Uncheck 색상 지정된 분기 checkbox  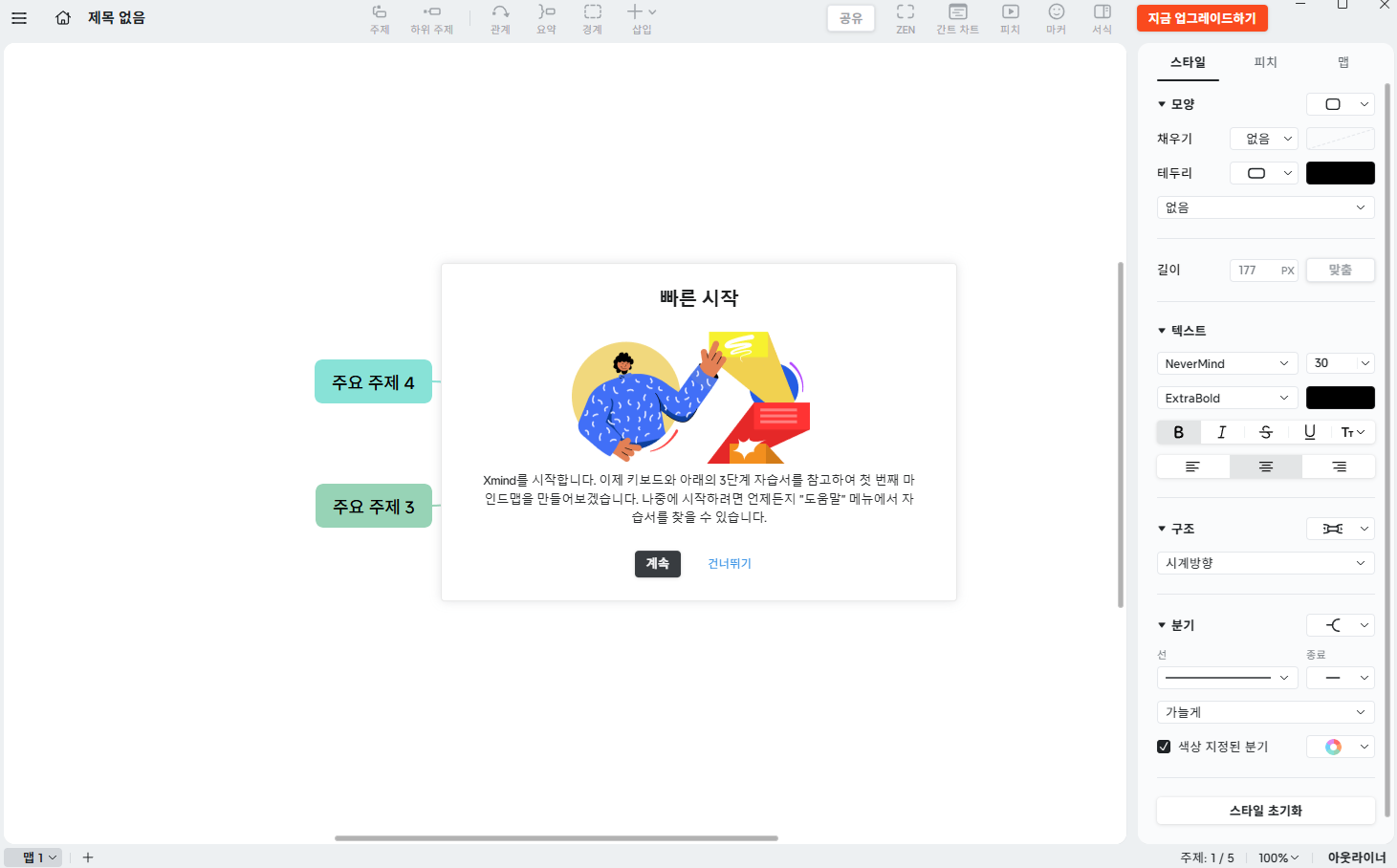tap(1164, 746)
